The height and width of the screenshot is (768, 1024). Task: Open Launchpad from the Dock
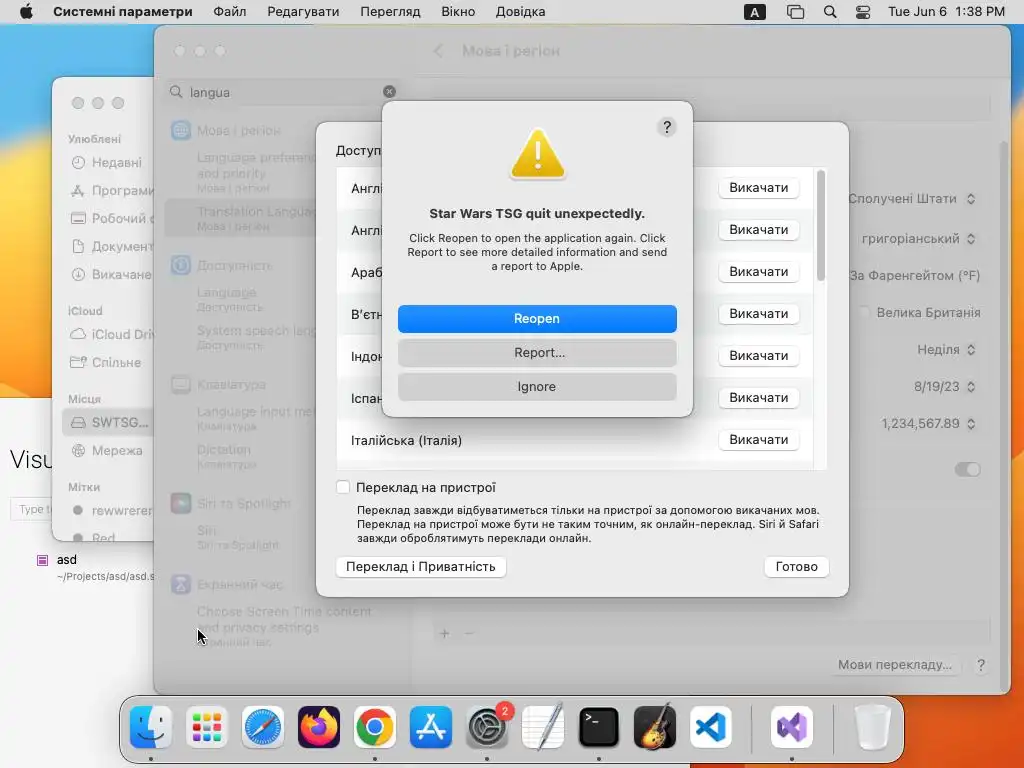[207, 727]
